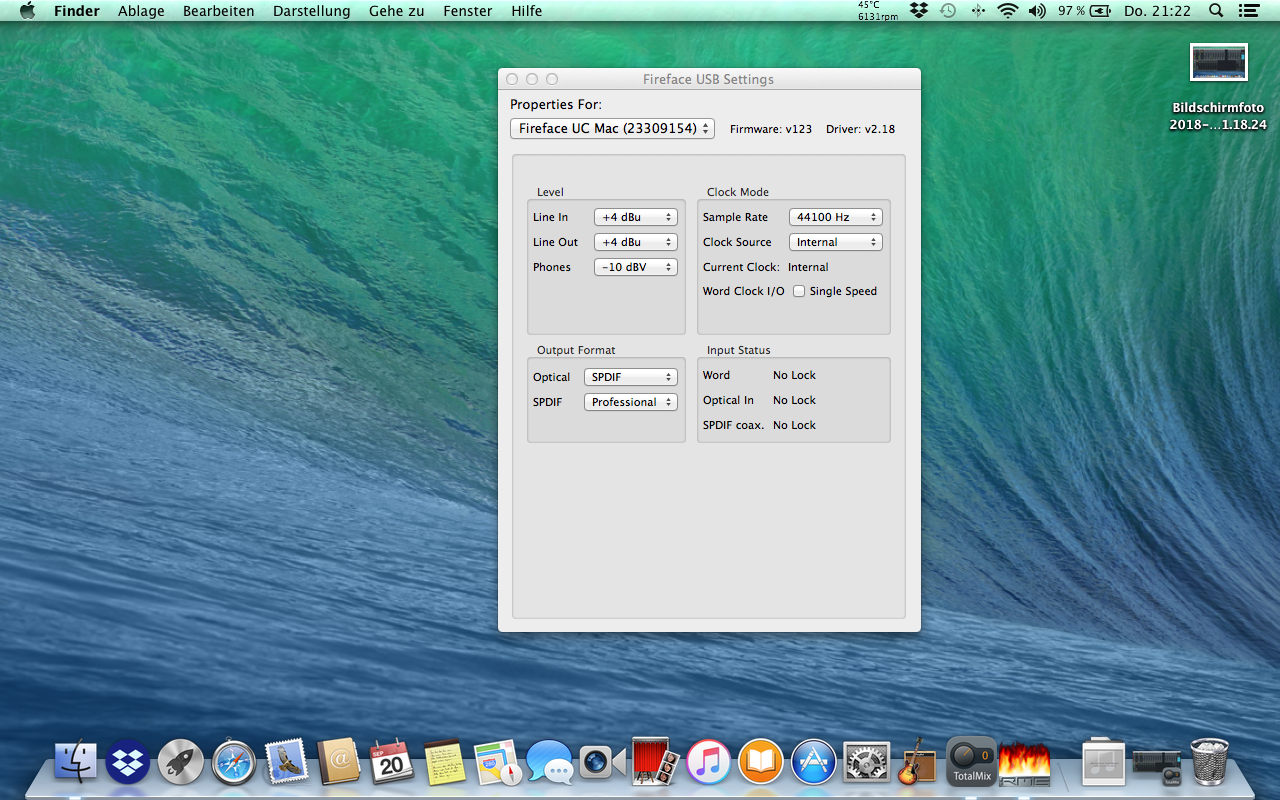
Task: Open System Preferences gear in Dock
Action: point(866,762)
